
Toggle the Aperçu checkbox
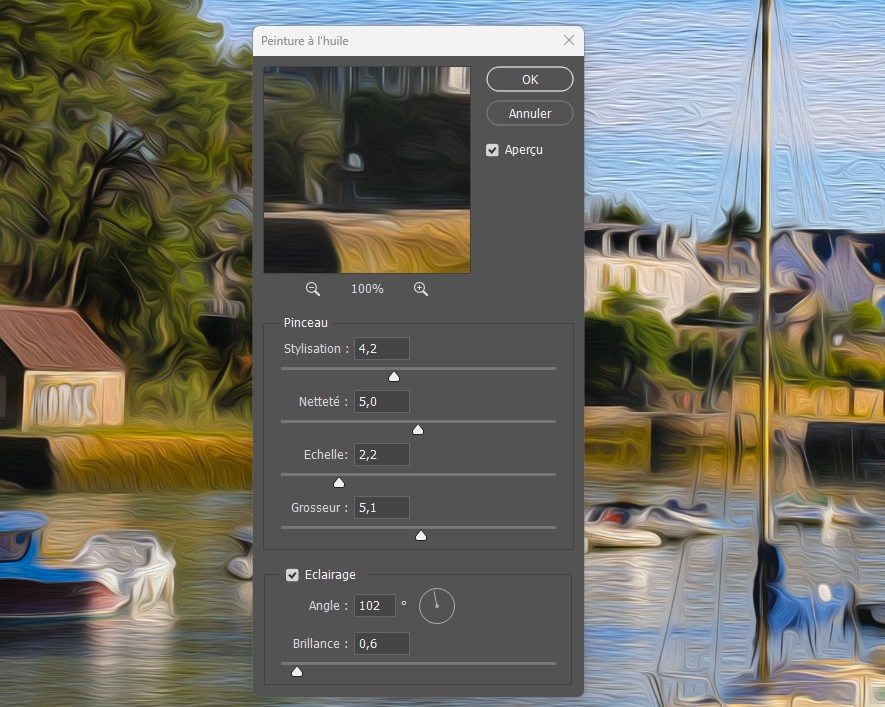click(x=492, y=150)
